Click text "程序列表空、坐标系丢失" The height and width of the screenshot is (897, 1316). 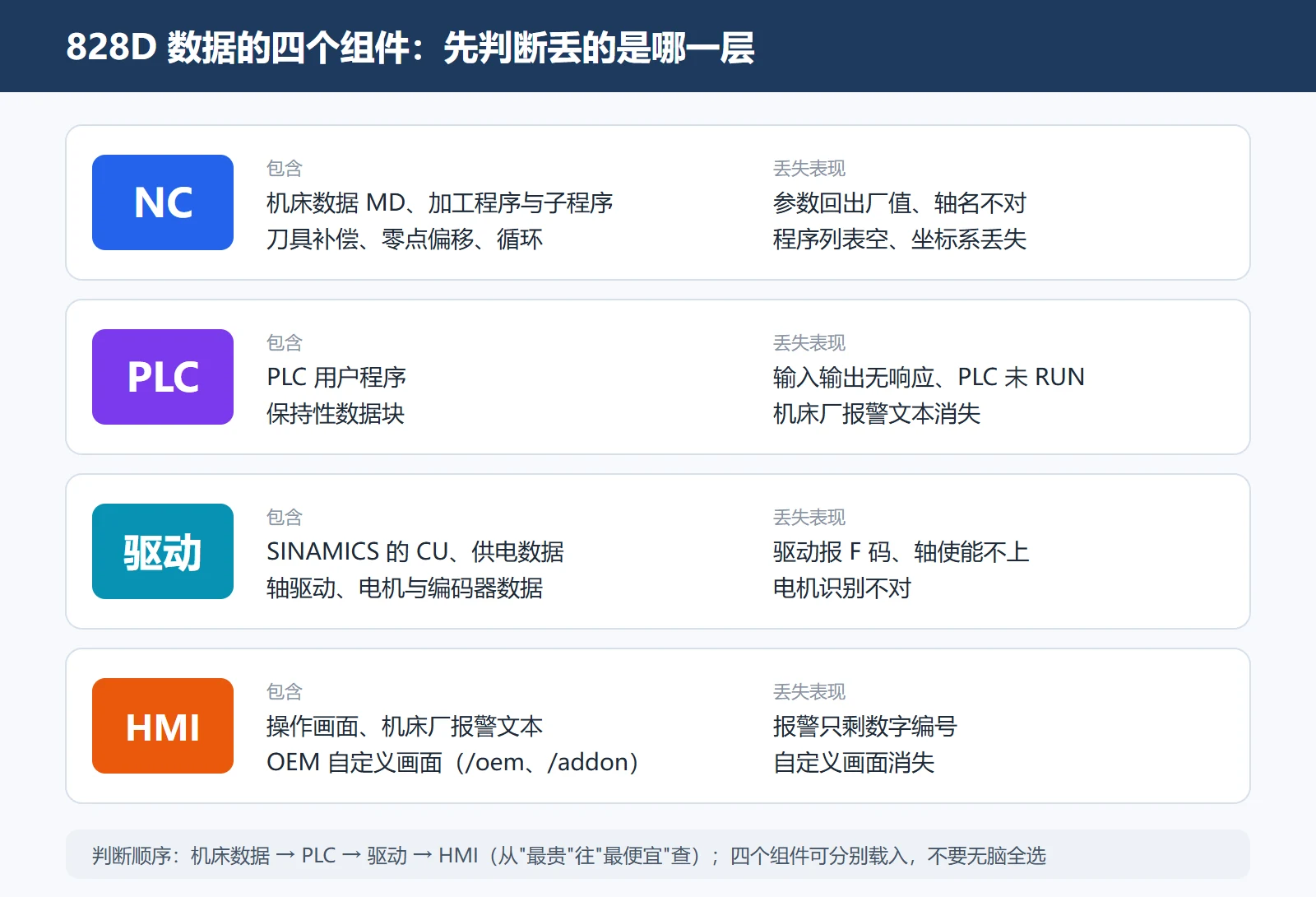pyautogui.click(x=900, y=239)
